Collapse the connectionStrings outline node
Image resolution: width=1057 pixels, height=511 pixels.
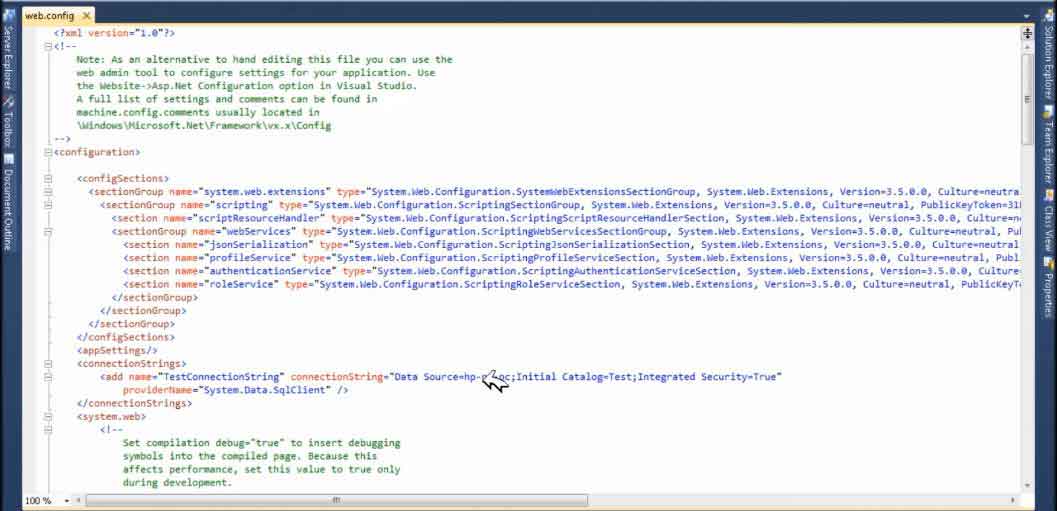[x=47, y=365]
